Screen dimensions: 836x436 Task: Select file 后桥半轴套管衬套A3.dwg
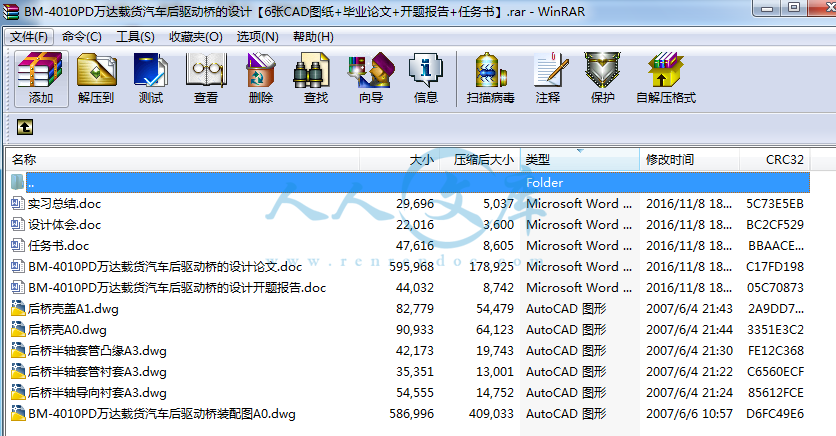tap(97, 372)
